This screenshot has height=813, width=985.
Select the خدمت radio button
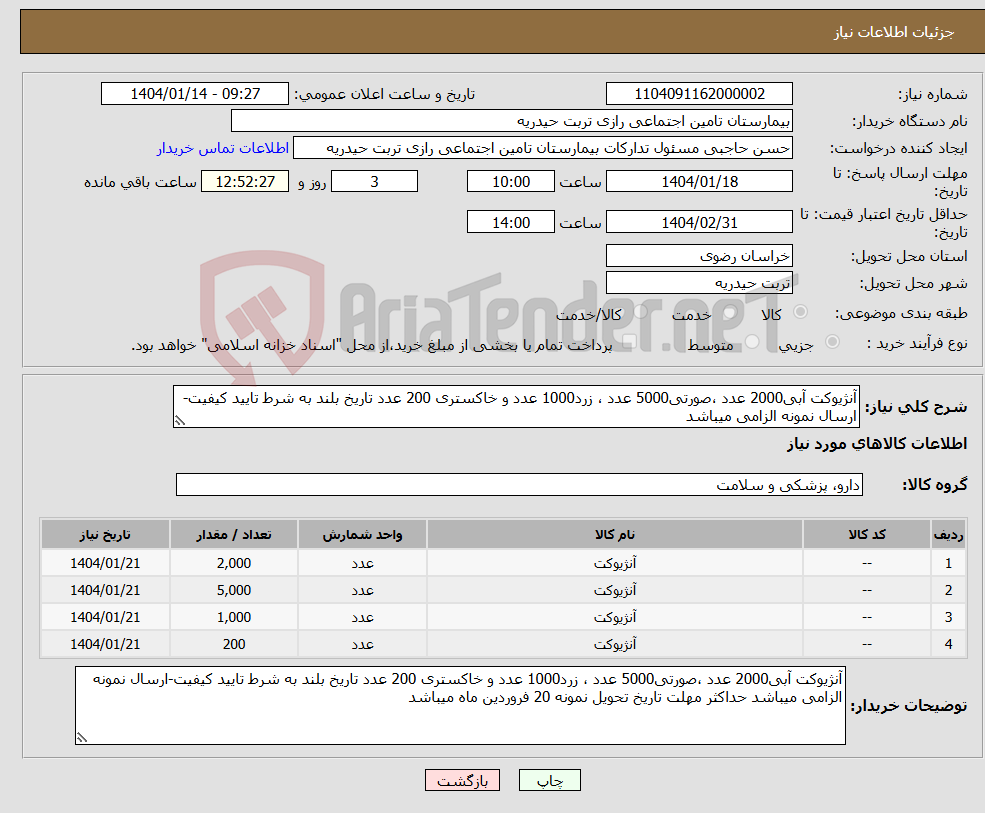[730, 312]
